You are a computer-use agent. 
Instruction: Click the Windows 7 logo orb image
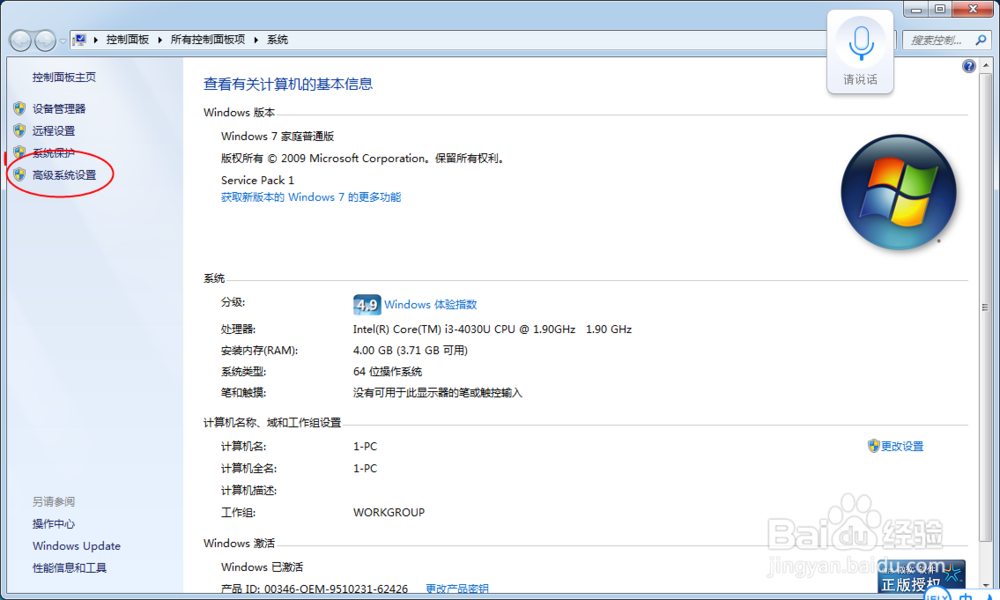click(x=899, y=192)
